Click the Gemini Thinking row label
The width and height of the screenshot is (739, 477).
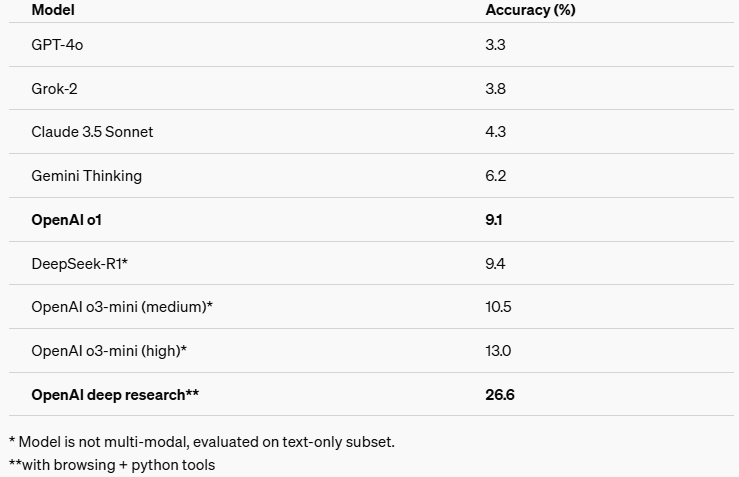(87, 176)
